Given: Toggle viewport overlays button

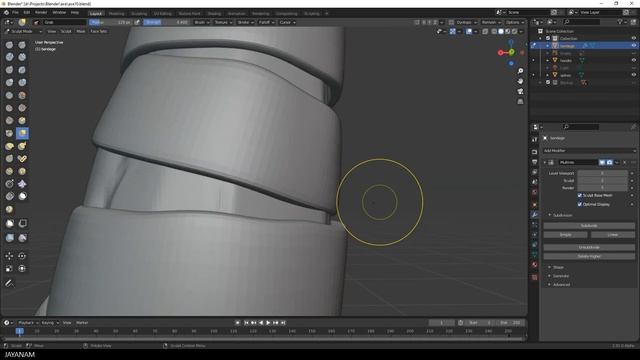Looking at the screenshot, I should pos(469,31).
